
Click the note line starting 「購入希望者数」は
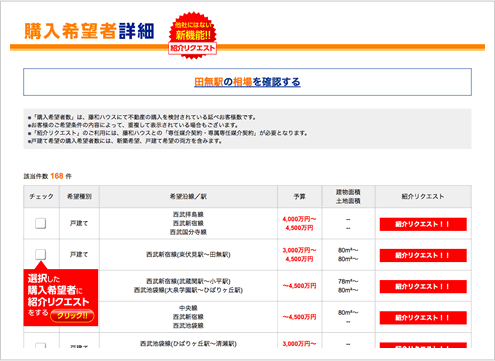tap(142, 117)
